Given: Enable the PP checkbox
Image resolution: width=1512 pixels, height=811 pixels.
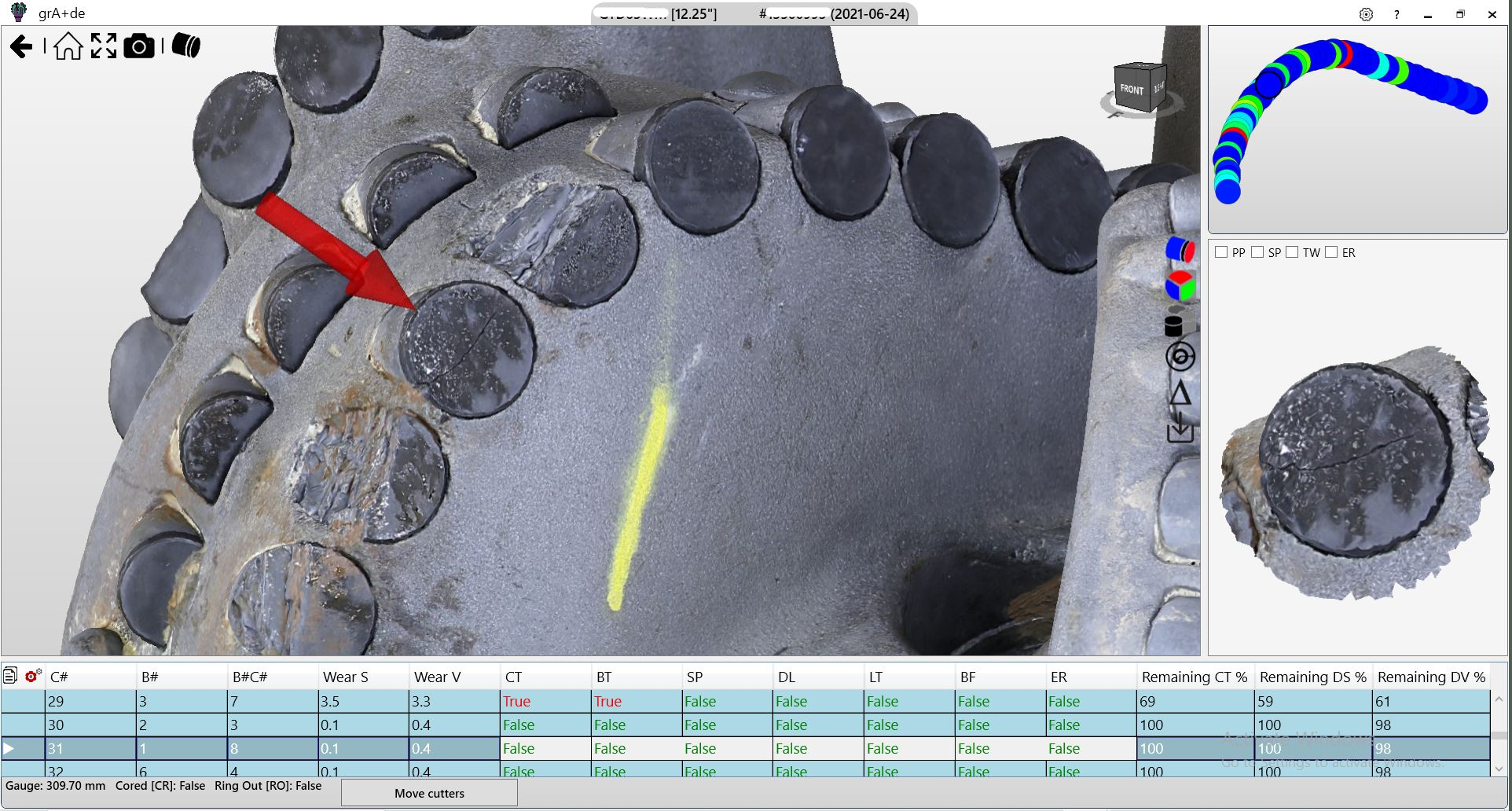Looking at the screenshot, I should pos(1221,252).
